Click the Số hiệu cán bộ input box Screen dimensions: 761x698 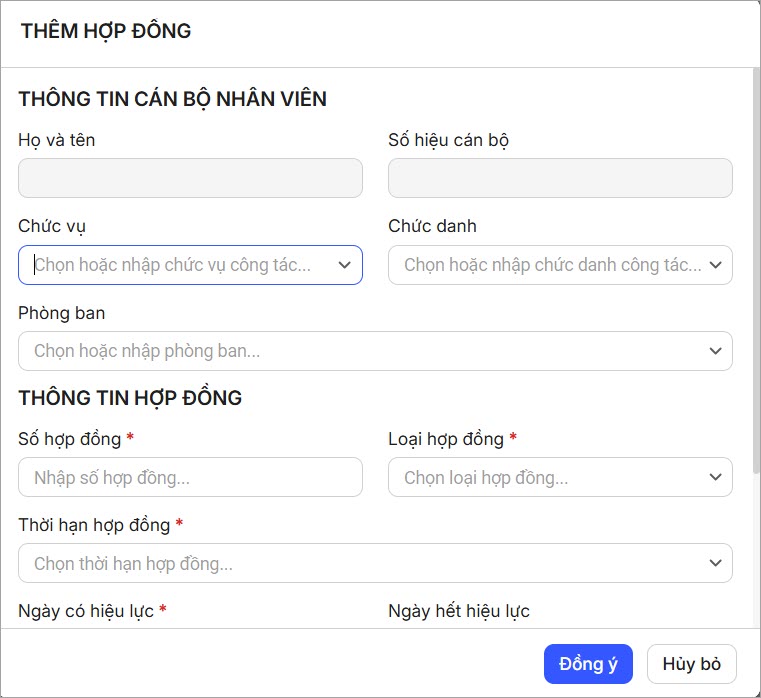560,178
